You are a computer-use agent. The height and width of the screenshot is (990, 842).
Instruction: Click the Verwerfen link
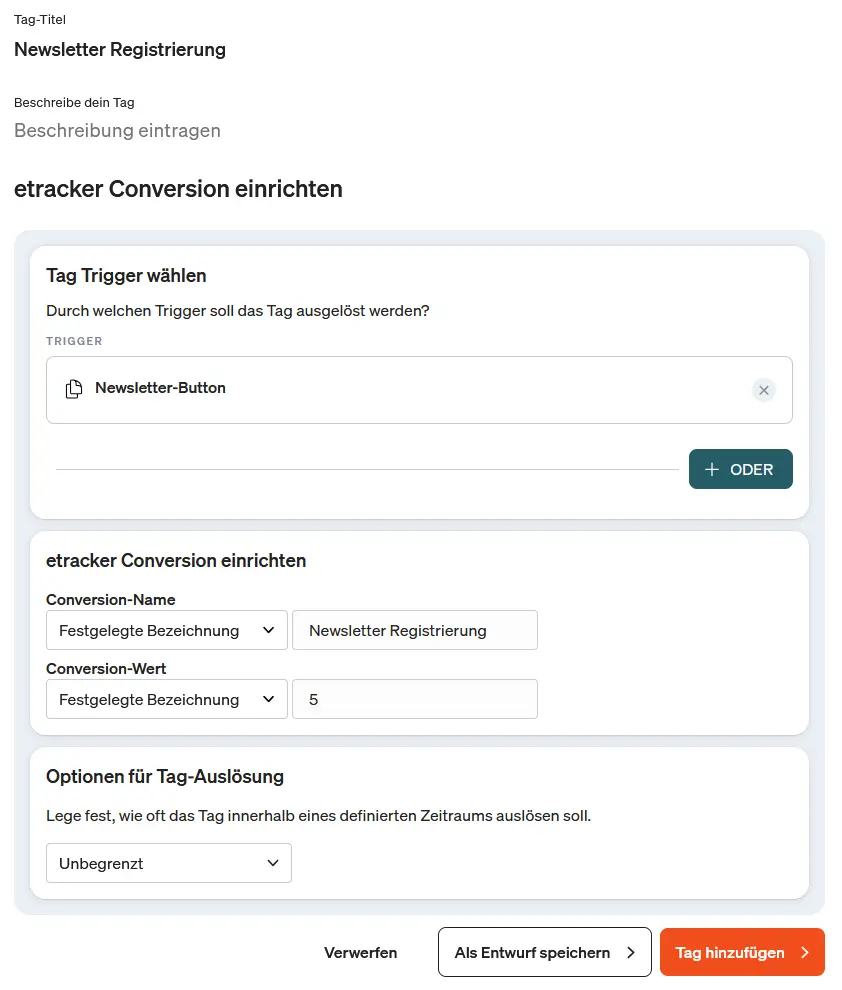[x=360, y=952]
